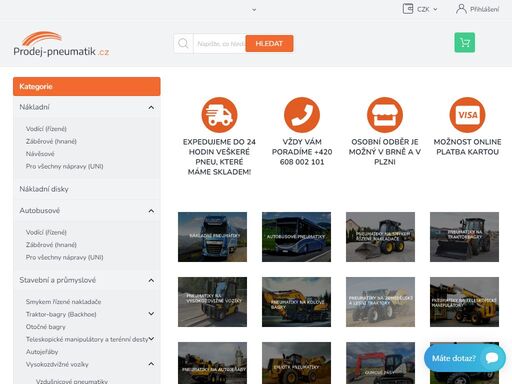
Task: Collapse Stavební a průmyslové category
Action: (x=151, y=280)
